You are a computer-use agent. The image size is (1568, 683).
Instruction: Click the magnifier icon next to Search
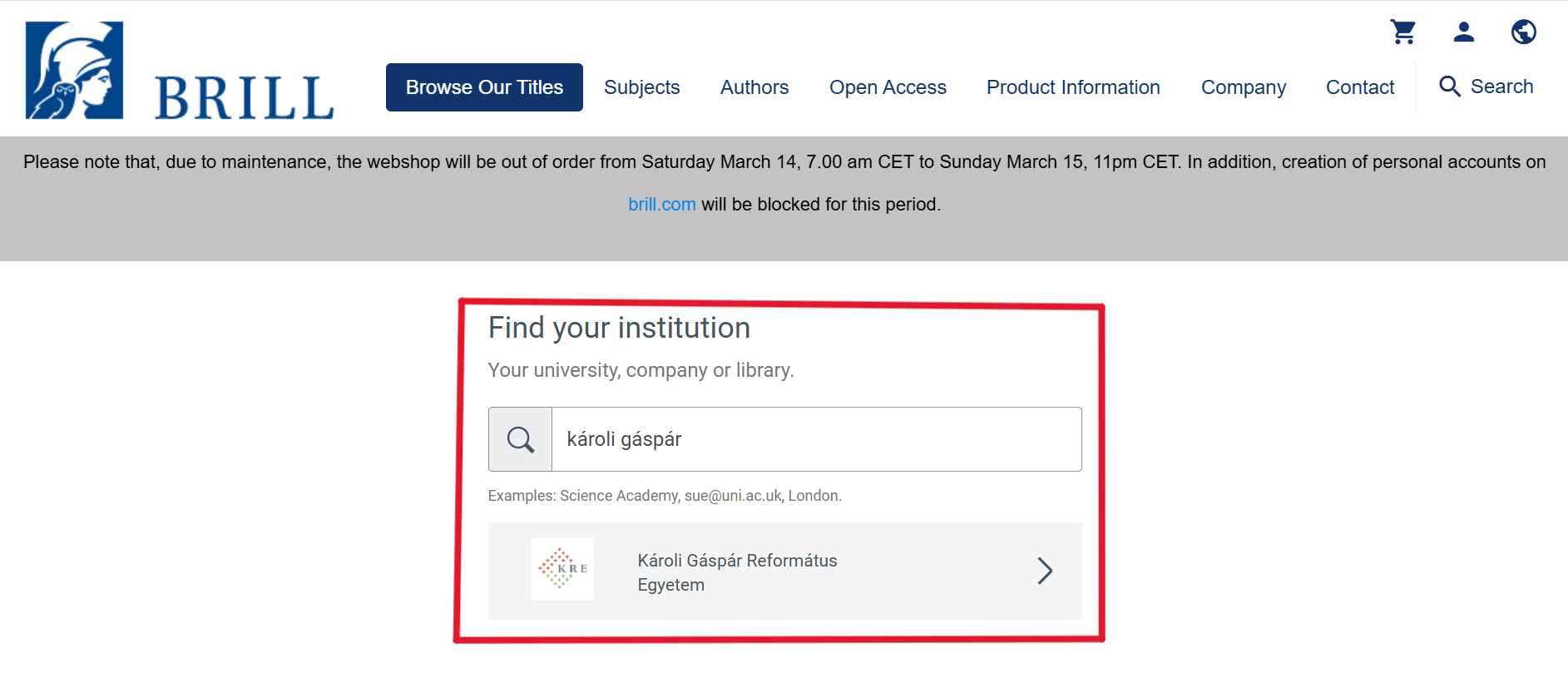1450,87
